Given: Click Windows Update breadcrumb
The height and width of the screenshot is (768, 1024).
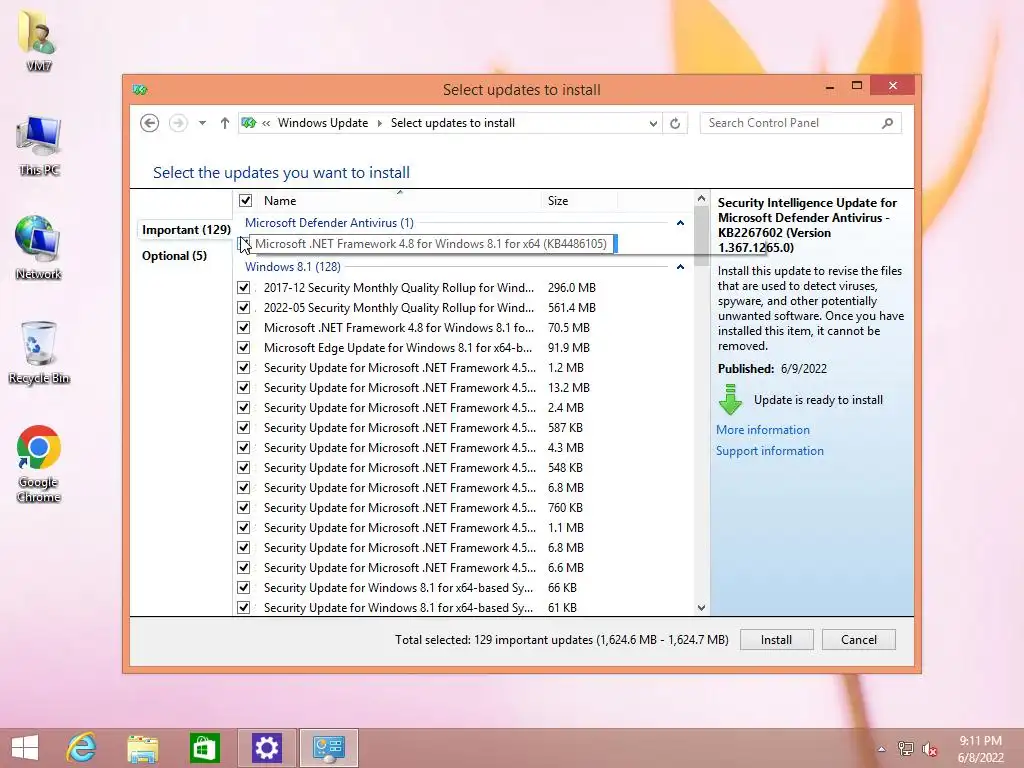Looking at the screenshot, I should coord(323,123).
